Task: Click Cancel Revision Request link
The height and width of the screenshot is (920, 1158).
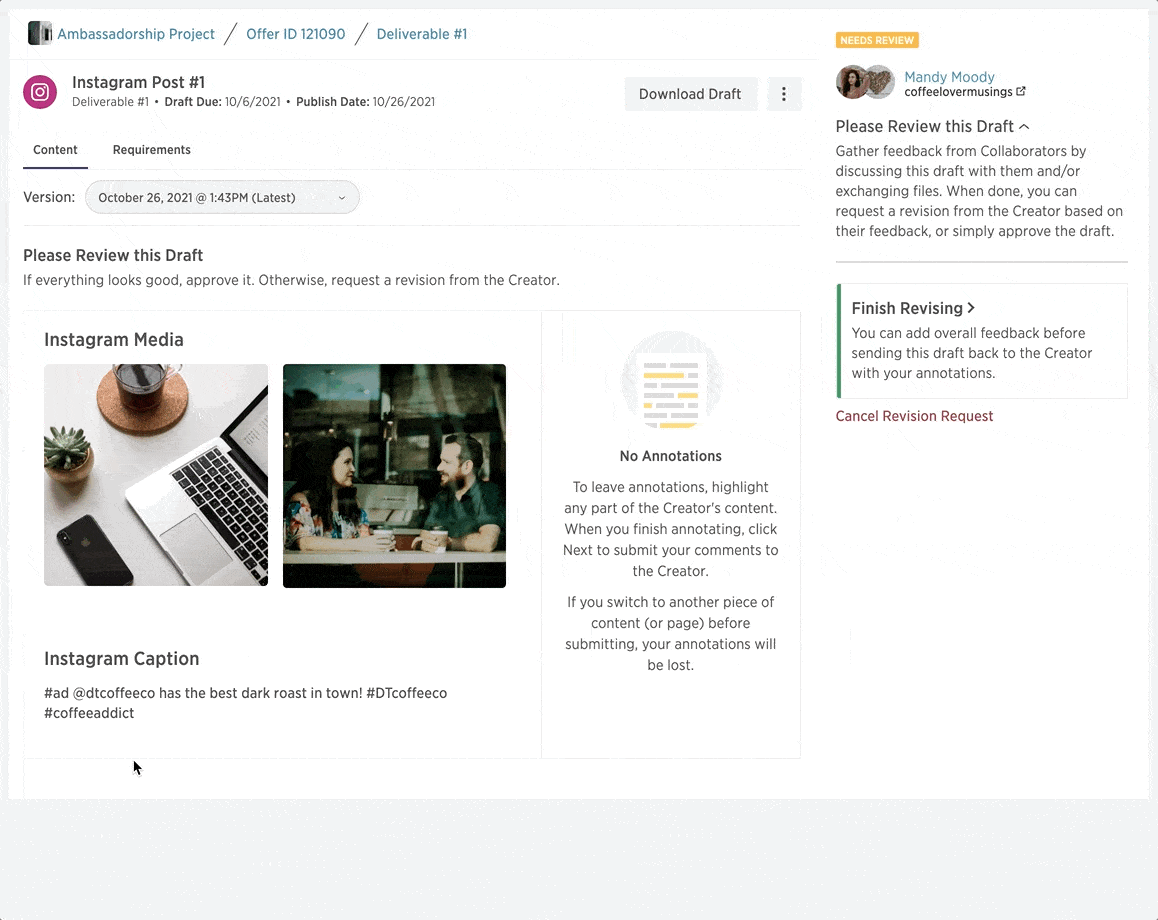Action: (914, 416)
